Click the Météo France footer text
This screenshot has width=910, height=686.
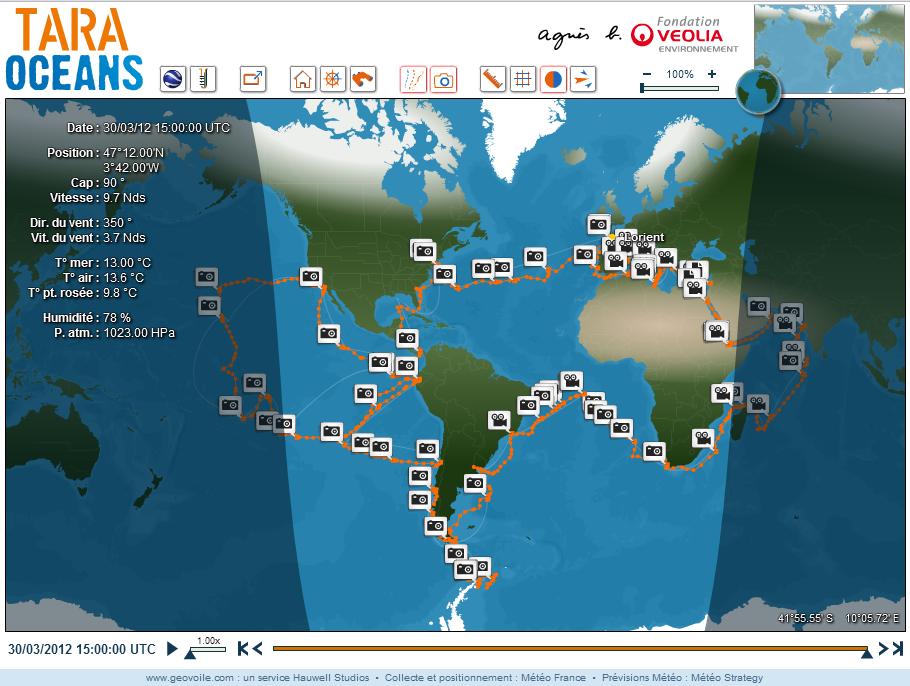coord(553,677)
